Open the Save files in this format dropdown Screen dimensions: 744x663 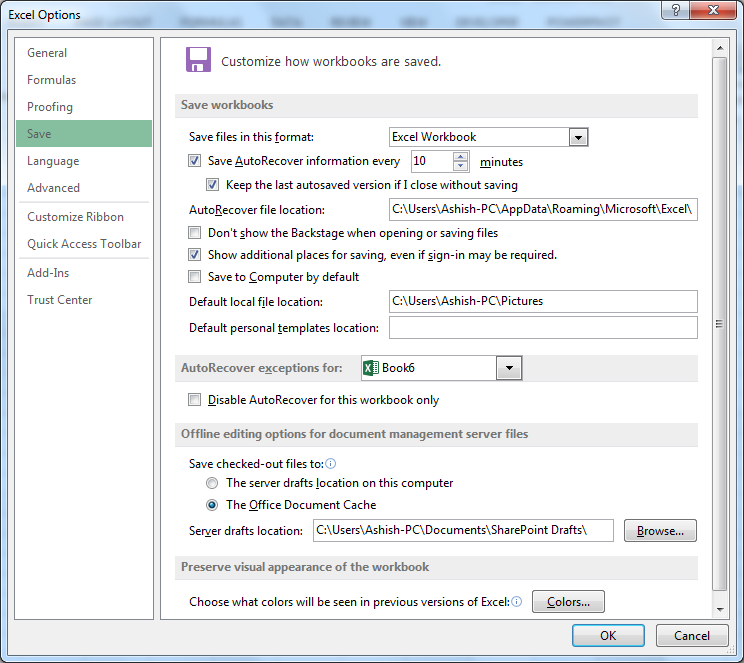click(x=578, y=137)
